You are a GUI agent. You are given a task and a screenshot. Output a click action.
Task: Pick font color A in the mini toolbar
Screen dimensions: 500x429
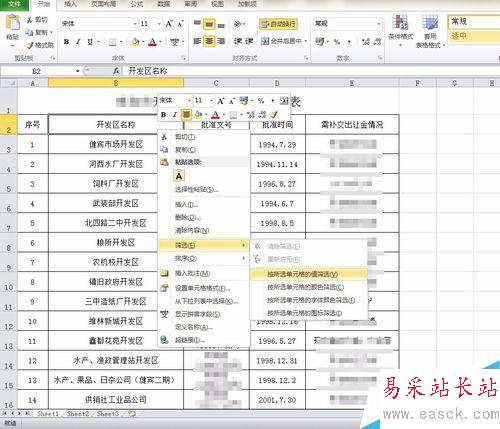216,115
